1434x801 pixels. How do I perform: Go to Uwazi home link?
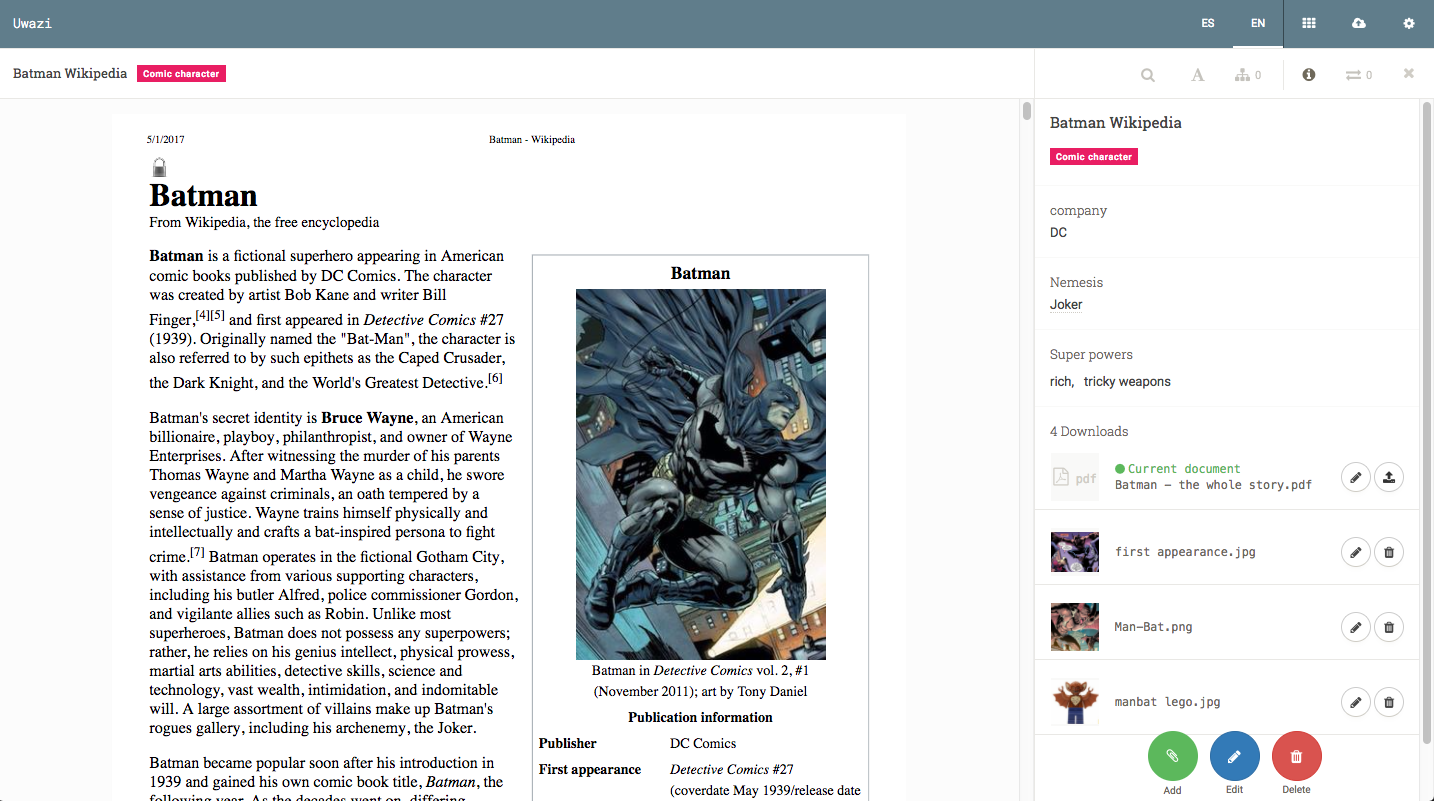point(32,23)
